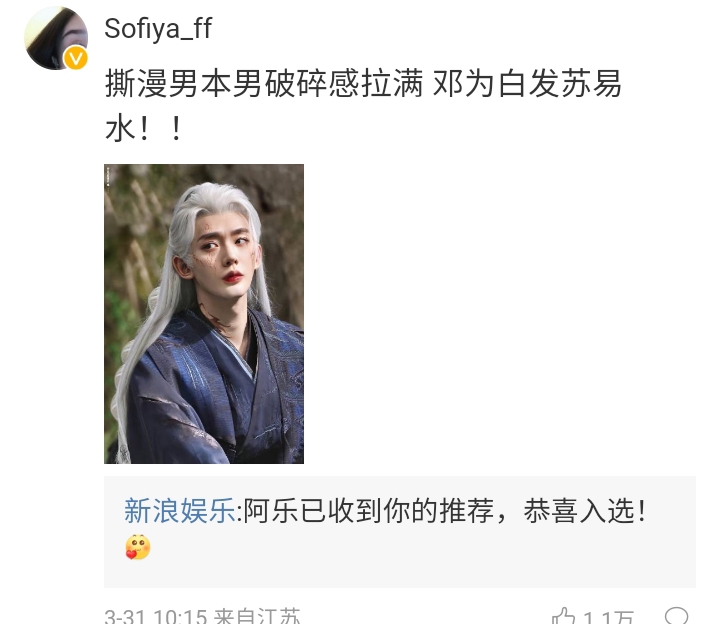Open Sofiya_ff's profile avatar
Image resolution: width=720 pixels, height=624 pixels.
(x=56, y=38)
